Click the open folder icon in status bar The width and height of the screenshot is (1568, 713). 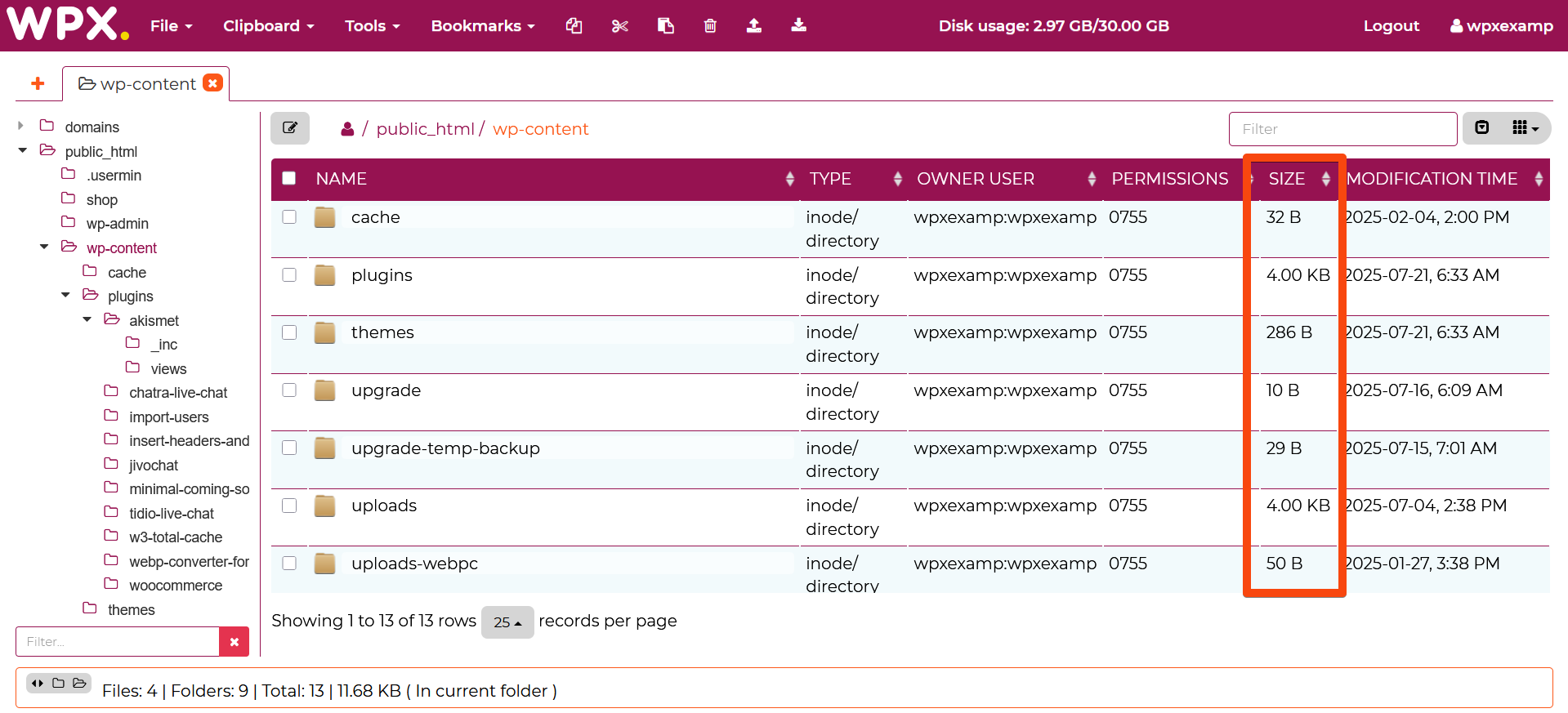tap(79, 684)
